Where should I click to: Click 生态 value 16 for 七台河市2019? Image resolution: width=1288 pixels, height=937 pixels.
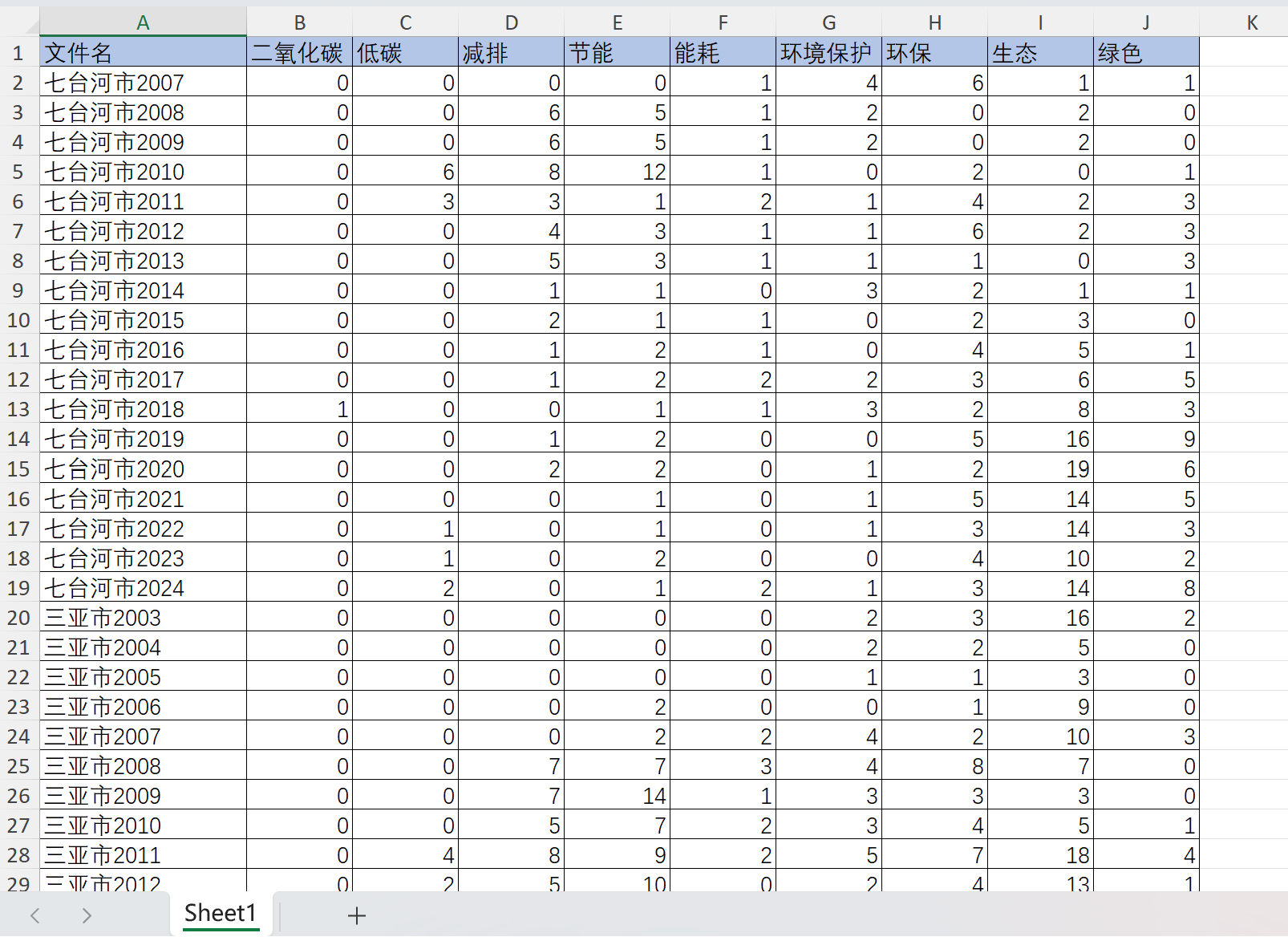pos(1040,439)
